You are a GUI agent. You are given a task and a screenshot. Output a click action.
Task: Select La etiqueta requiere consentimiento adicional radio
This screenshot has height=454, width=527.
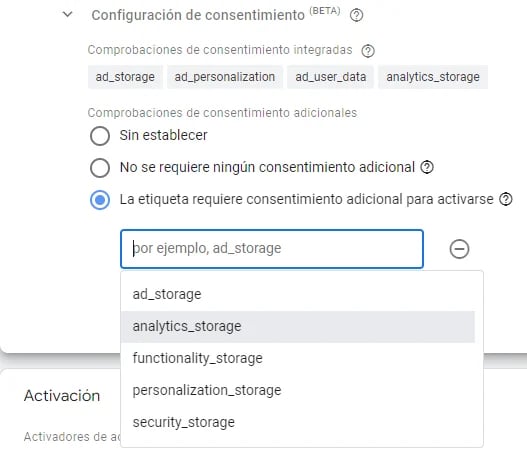click(x=100, y=200)
